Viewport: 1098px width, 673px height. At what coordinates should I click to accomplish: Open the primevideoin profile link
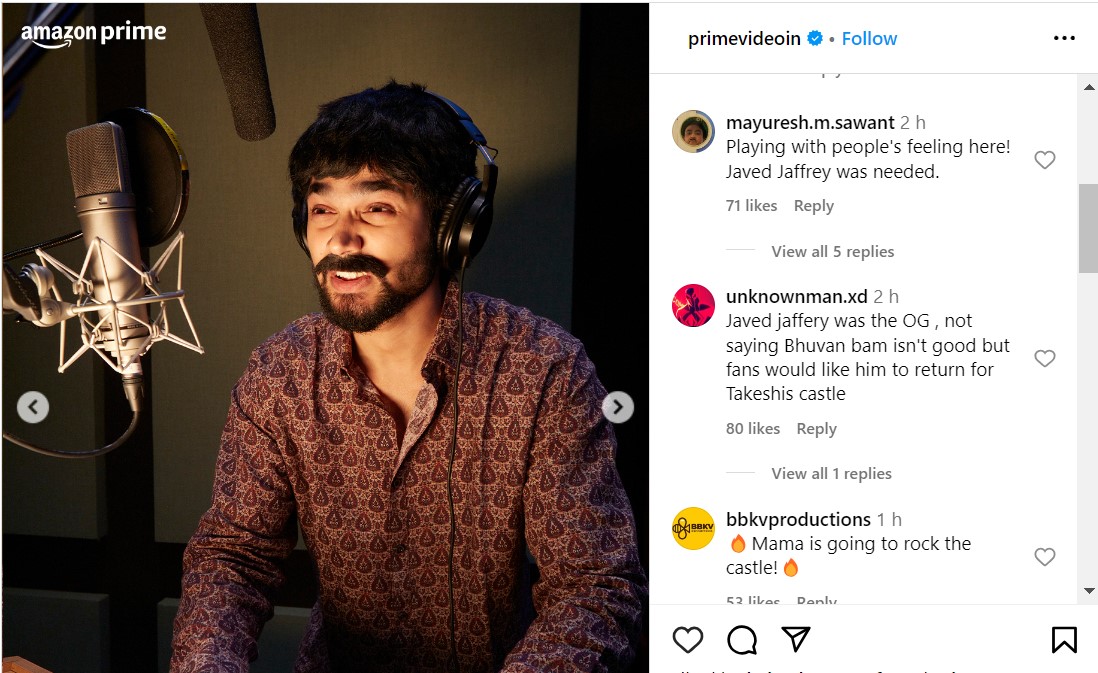point(744,39)
